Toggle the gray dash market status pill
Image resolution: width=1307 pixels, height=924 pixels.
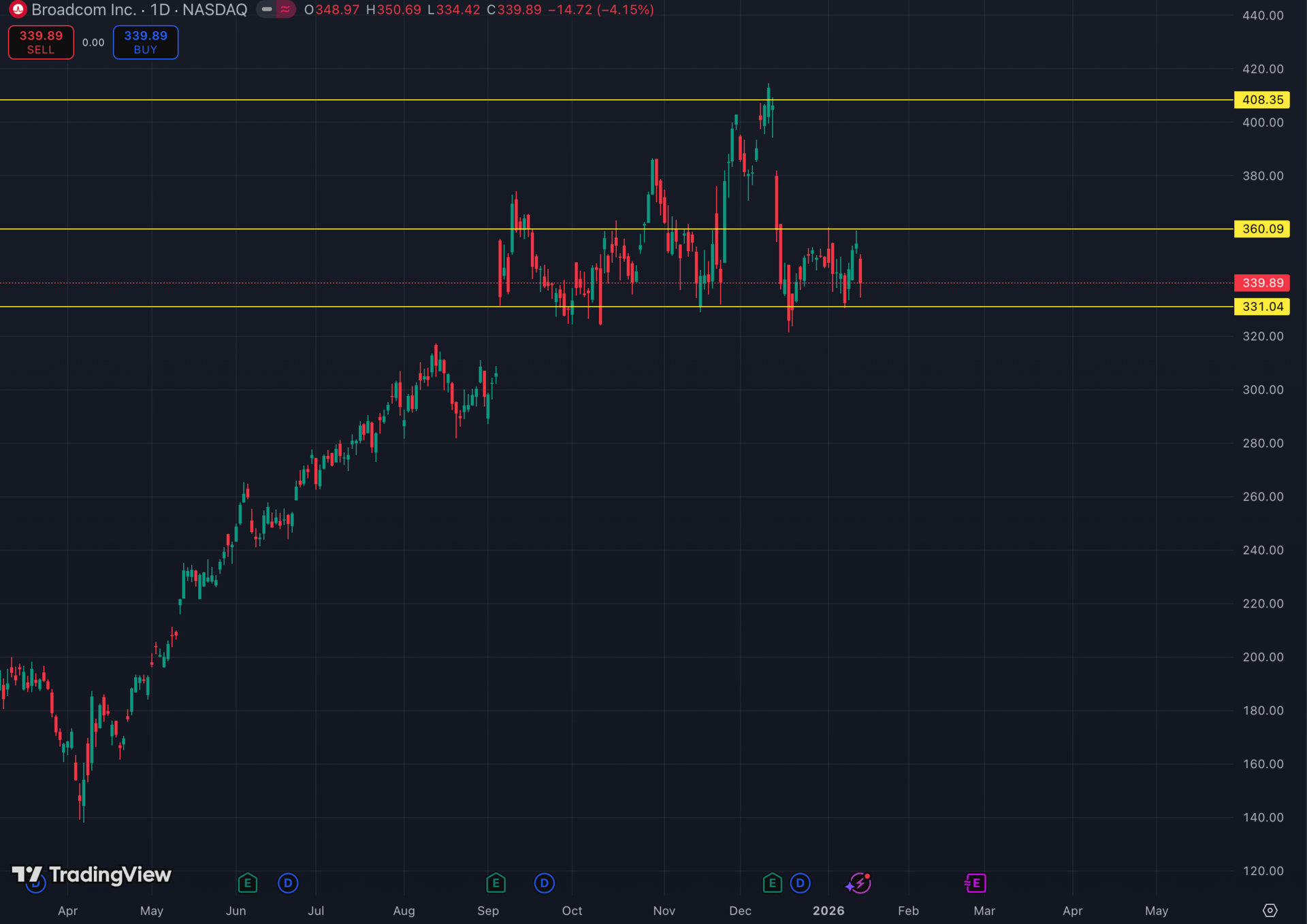click(x=267, y=10)
